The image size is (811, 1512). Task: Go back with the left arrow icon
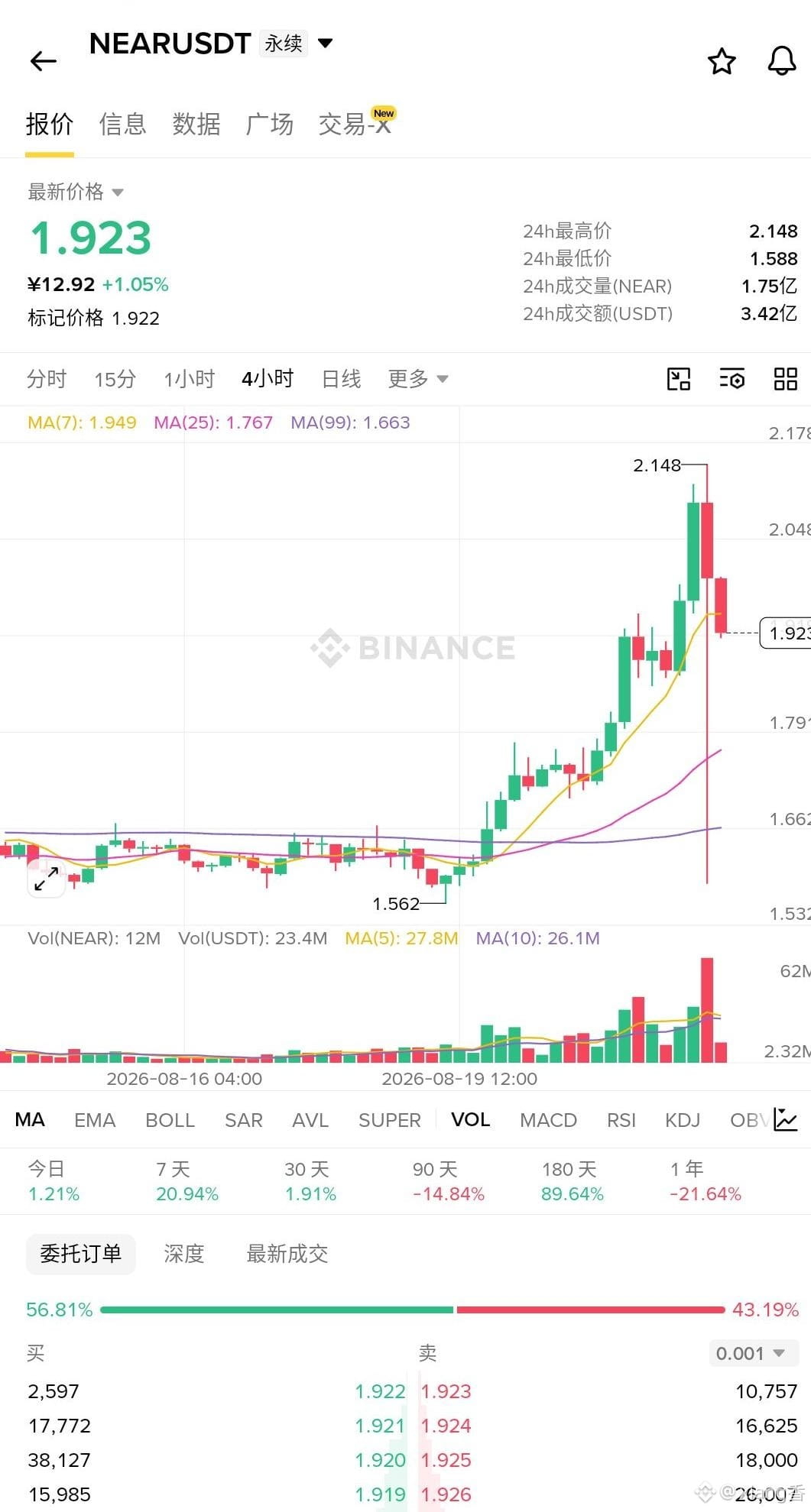(x=44, y=61)
